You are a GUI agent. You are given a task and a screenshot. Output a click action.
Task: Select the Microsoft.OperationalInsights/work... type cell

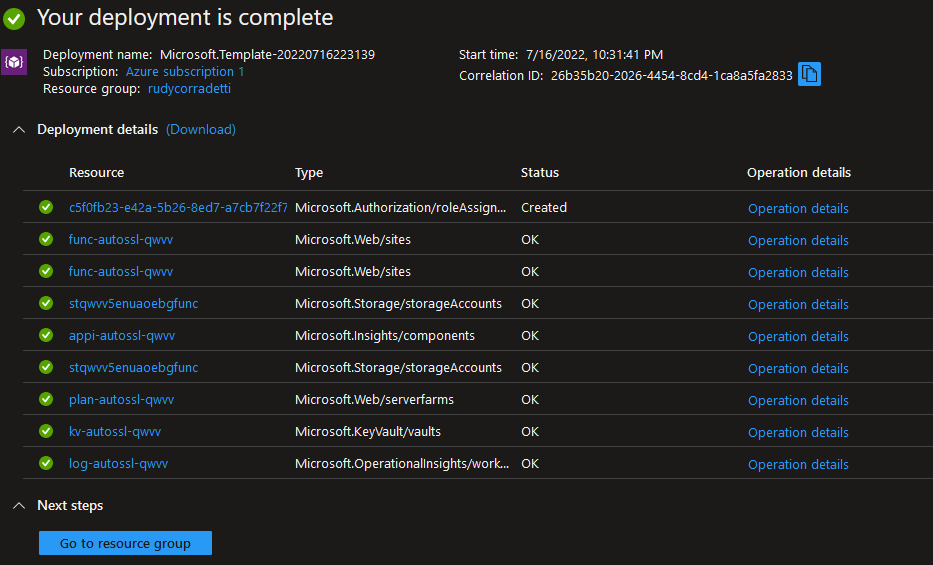[402, 463]
